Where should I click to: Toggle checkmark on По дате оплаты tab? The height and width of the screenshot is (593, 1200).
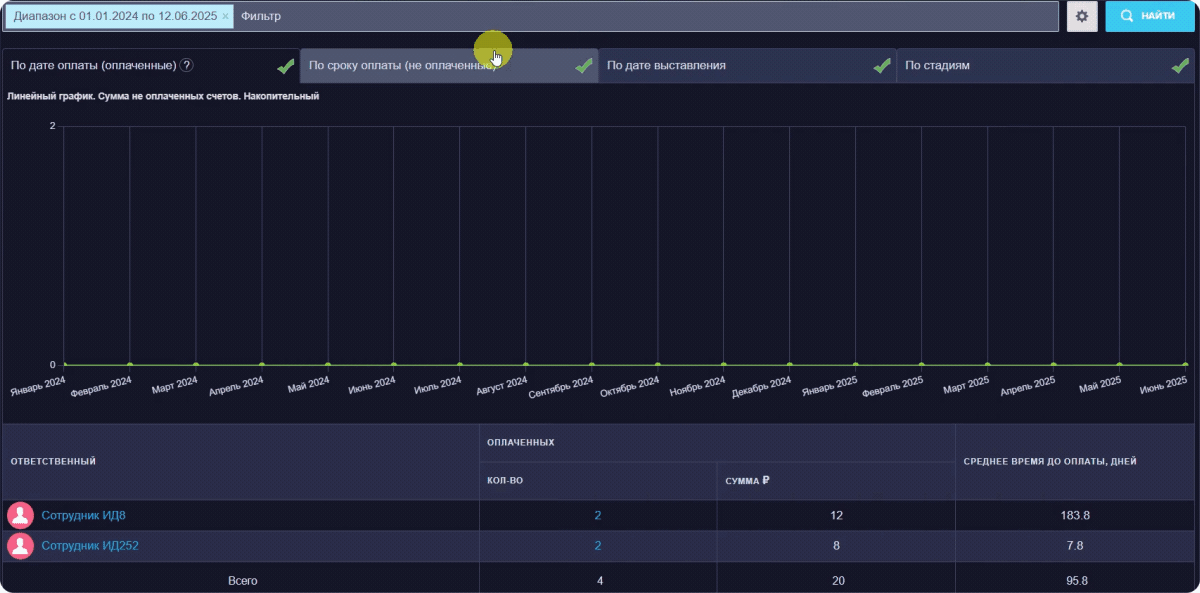coord(286,66)
